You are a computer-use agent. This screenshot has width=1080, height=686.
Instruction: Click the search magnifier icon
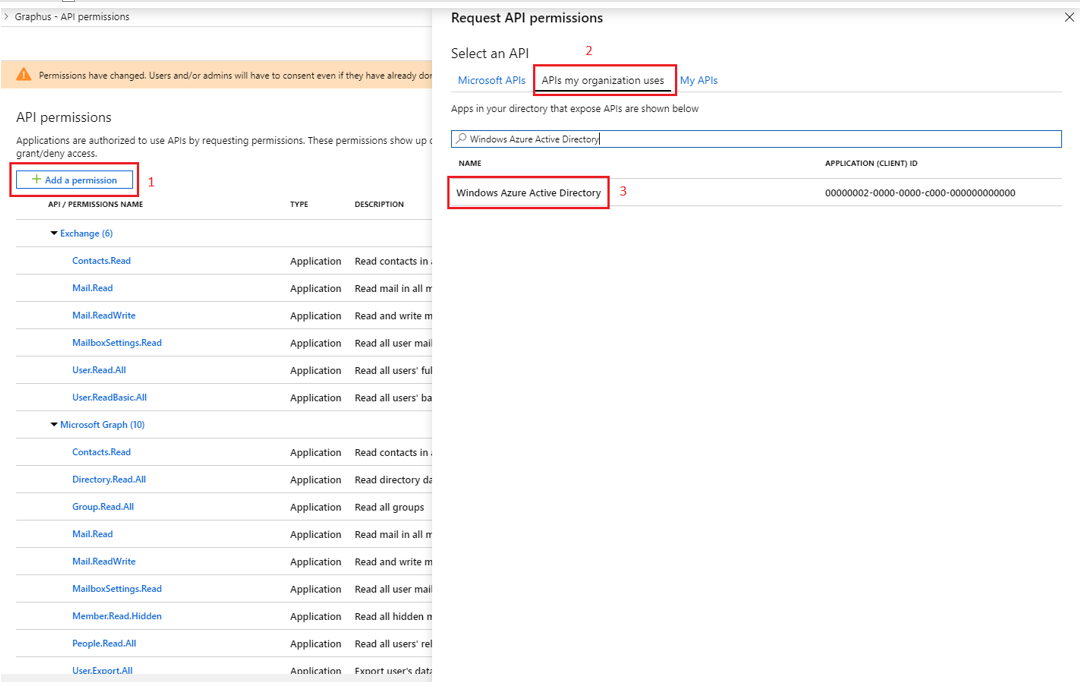[461, 138]
